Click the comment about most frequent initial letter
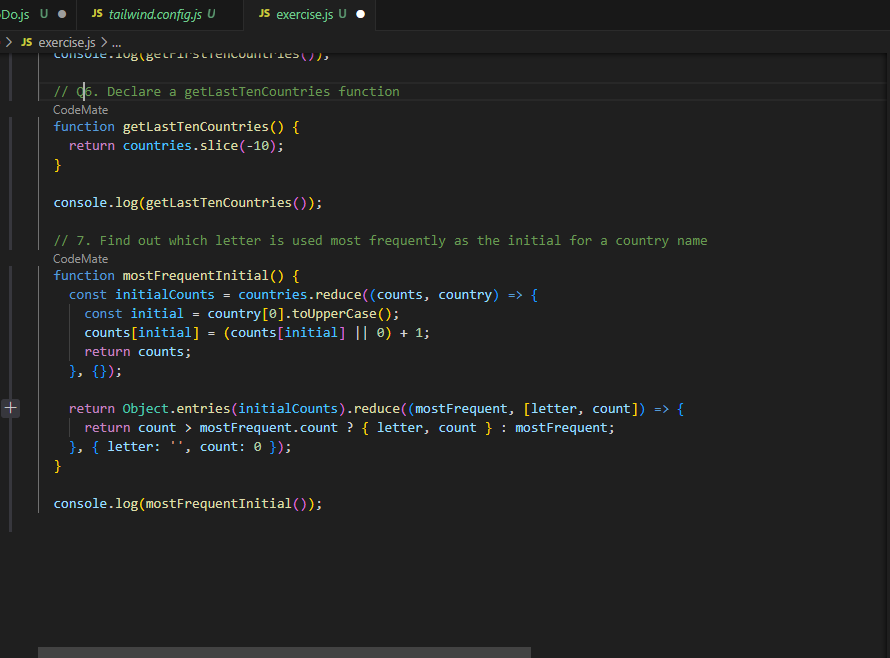This screenshot has height=658, width=890. tap(380, 241)
